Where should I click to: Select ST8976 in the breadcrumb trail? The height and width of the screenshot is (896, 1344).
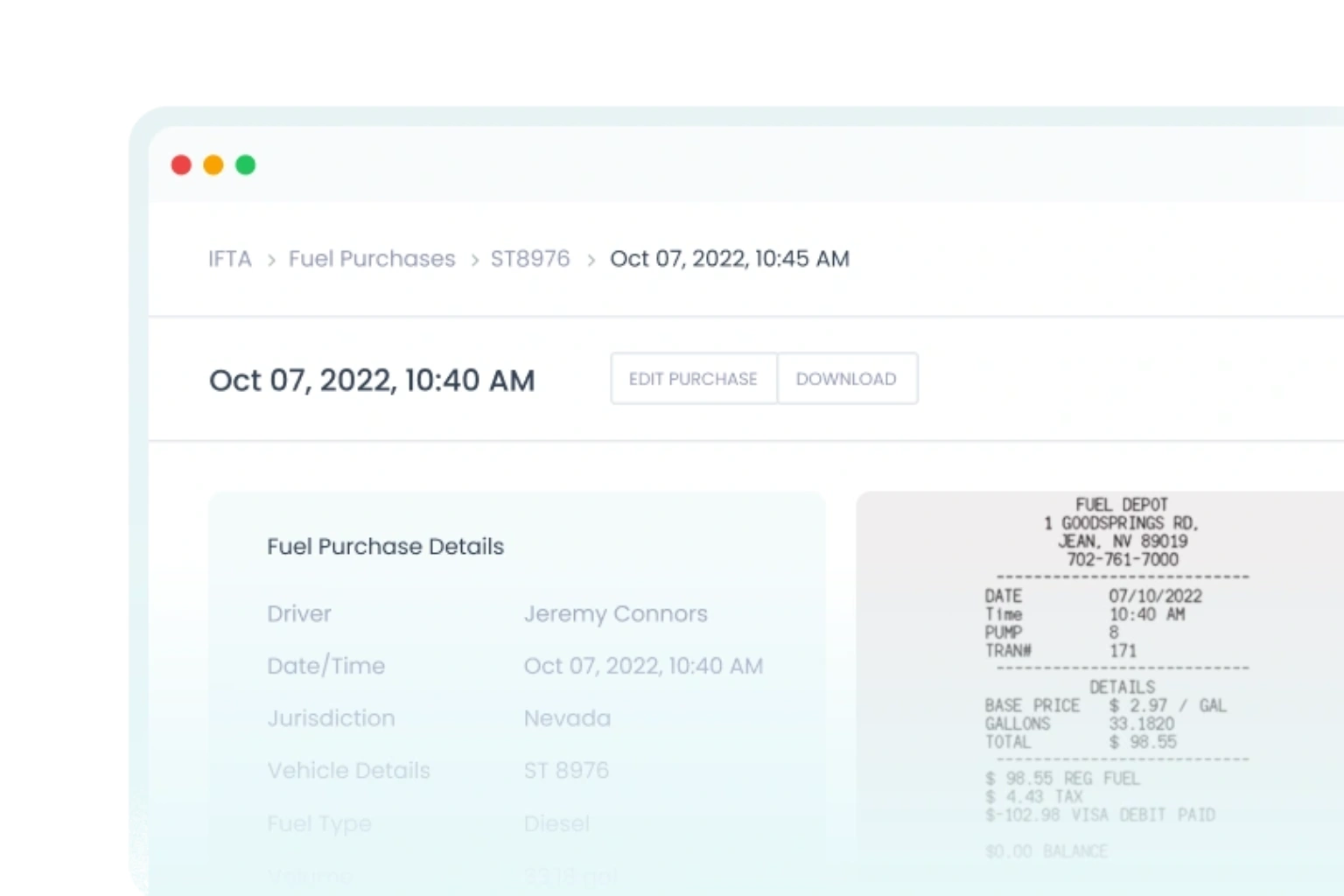tap(530, 259)
